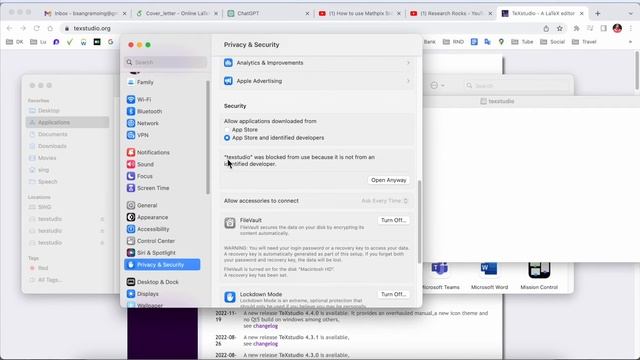Click the Microsoft Teams app icon in Finder
Image resolution: width=640 pixels, height=360 pixels.
click(x=440, y=269)
